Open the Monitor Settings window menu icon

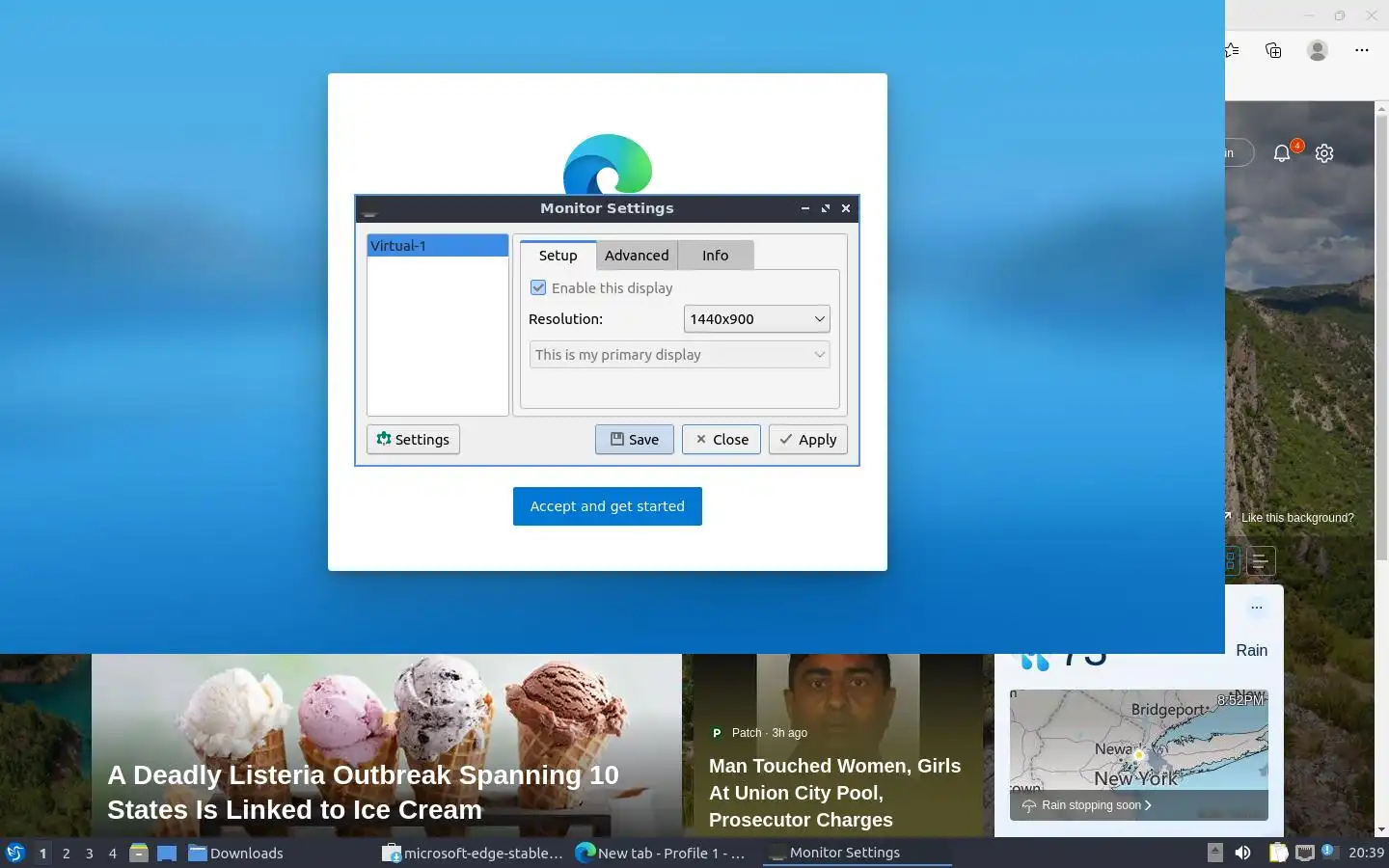[x=369, y=210]
